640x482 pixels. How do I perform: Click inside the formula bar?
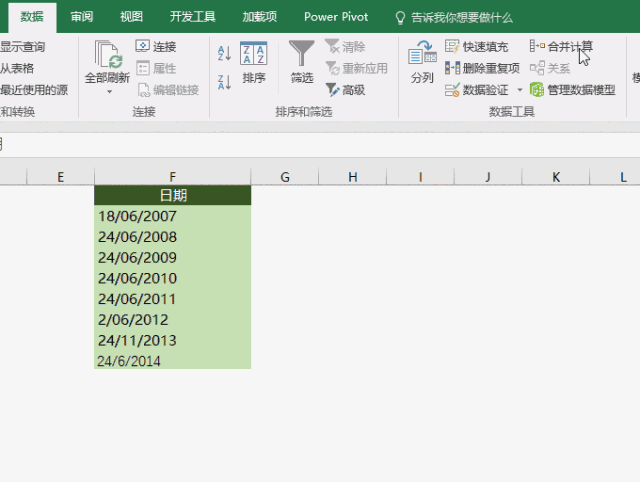click(320, 145)
